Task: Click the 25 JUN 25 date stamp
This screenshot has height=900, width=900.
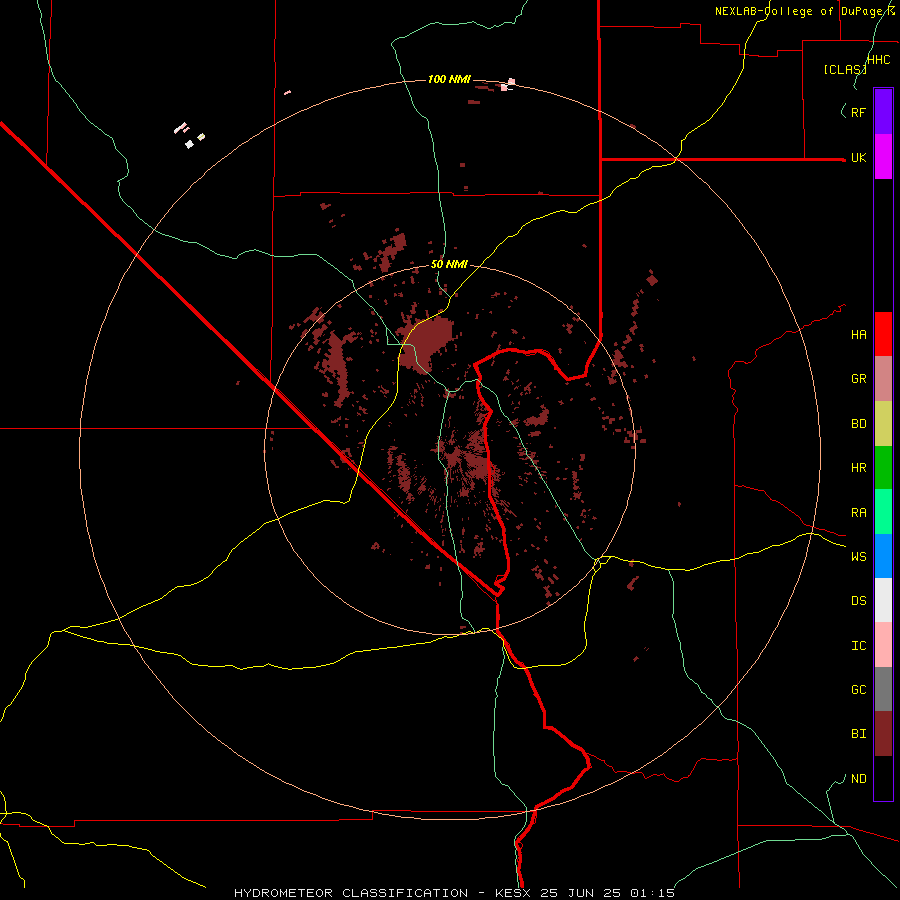Action: 581,893
